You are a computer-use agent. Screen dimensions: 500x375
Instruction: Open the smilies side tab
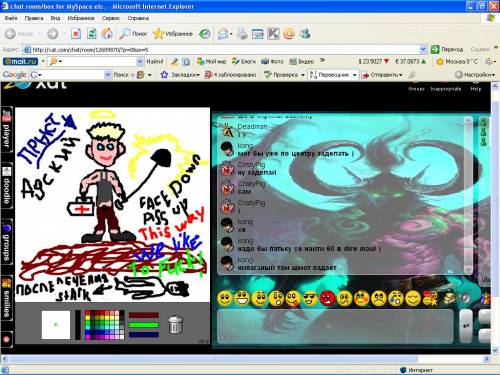pos(7,297)
